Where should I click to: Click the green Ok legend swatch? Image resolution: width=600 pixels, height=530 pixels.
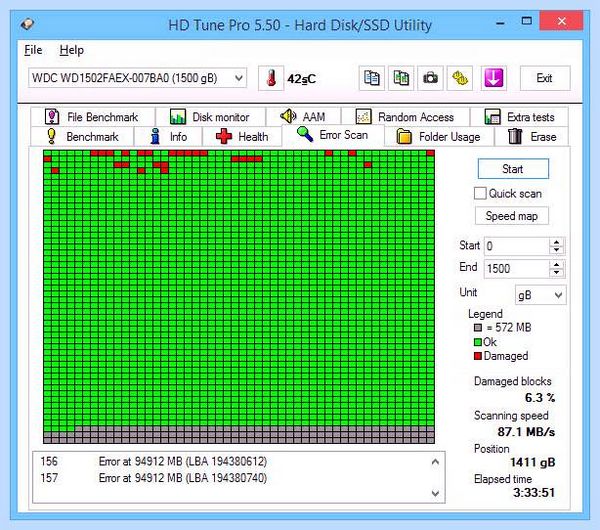pyautogui.click(x=478, y=342)
